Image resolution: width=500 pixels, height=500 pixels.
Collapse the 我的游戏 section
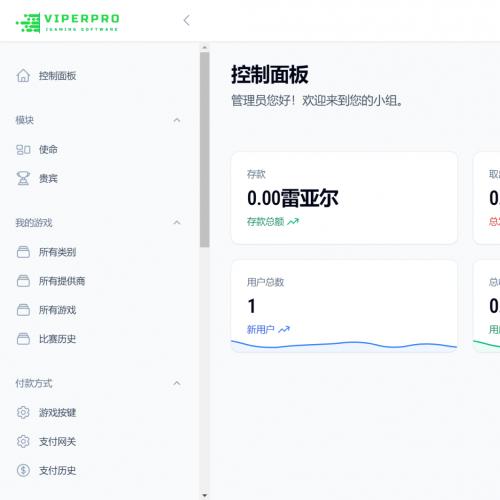177,222
